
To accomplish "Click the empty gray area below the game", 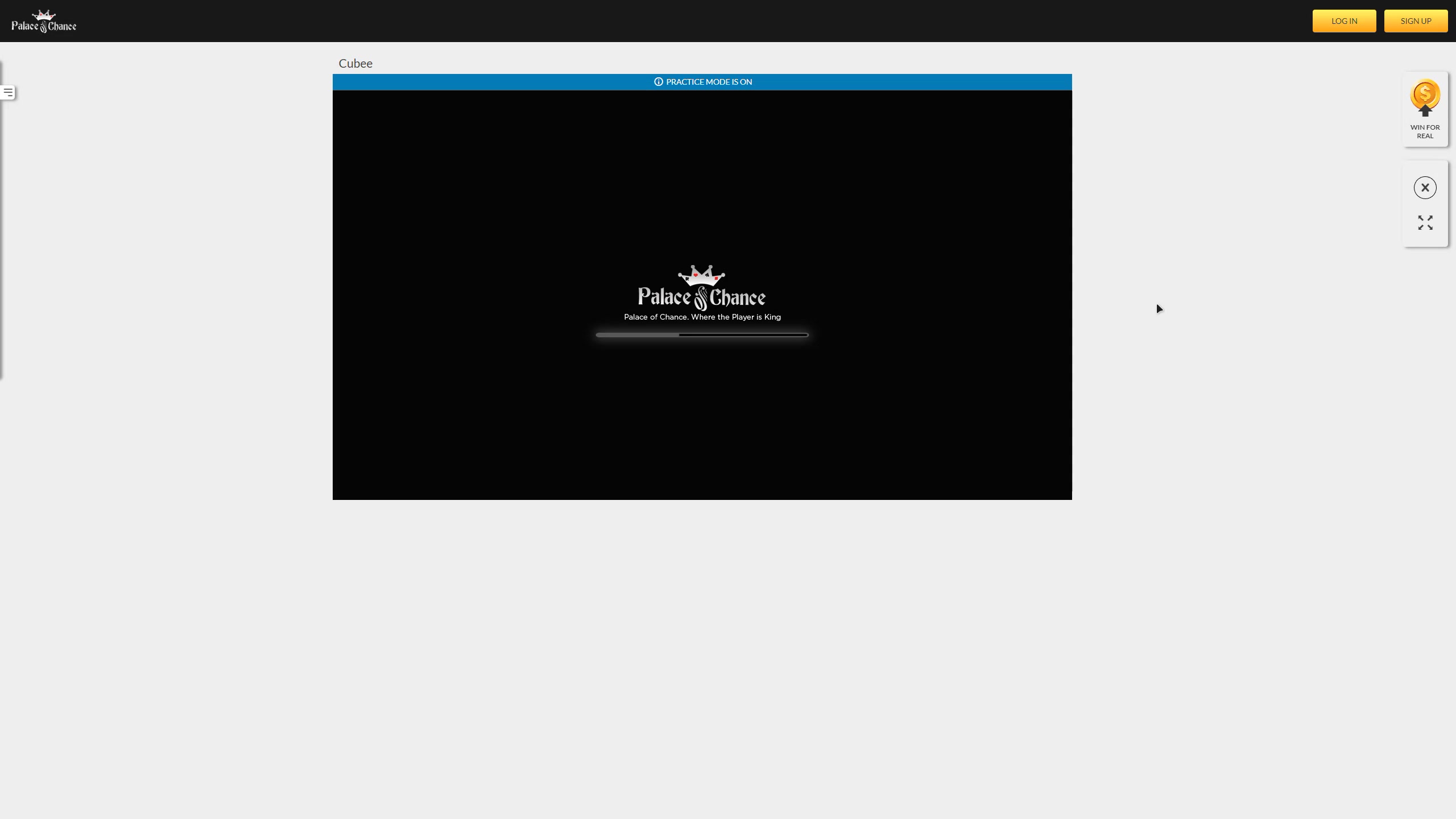I will click(x=702, y=654).
